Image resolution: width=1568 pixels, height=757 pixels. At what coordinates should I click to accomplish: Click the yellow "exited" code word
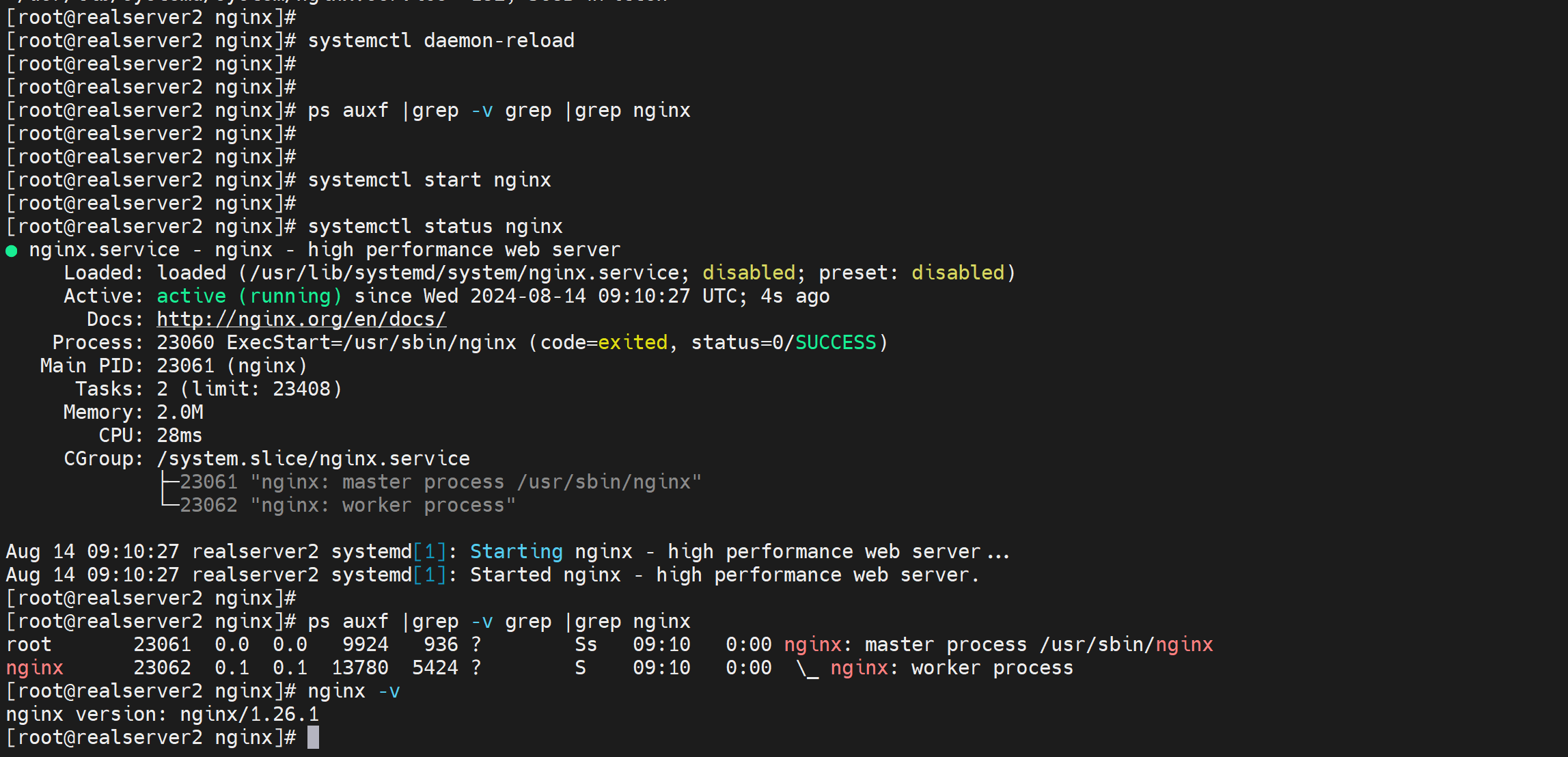(x=632, y=343)
